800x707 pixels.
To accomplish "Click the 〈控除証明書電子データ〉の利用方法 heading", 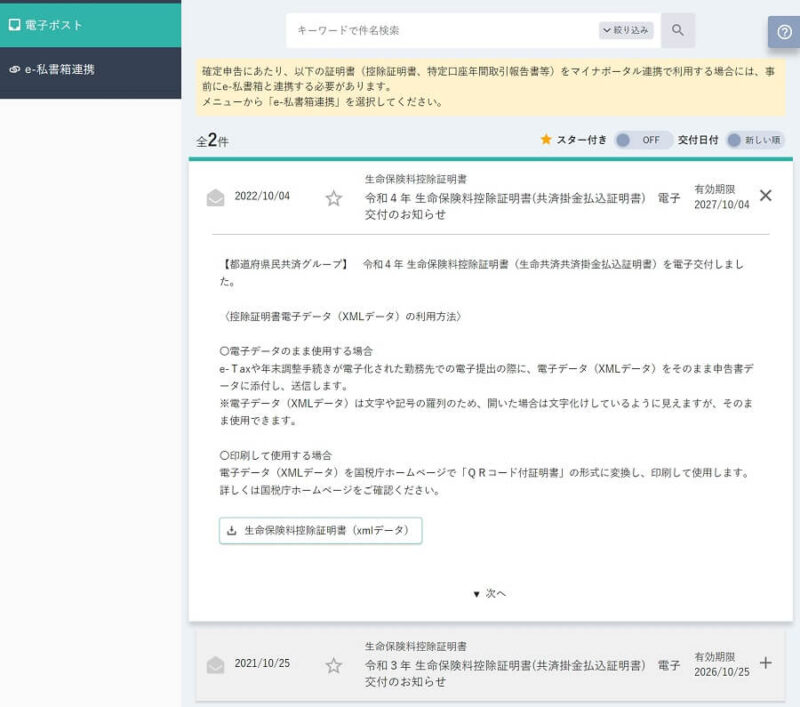I will click(x=342, y=316).
